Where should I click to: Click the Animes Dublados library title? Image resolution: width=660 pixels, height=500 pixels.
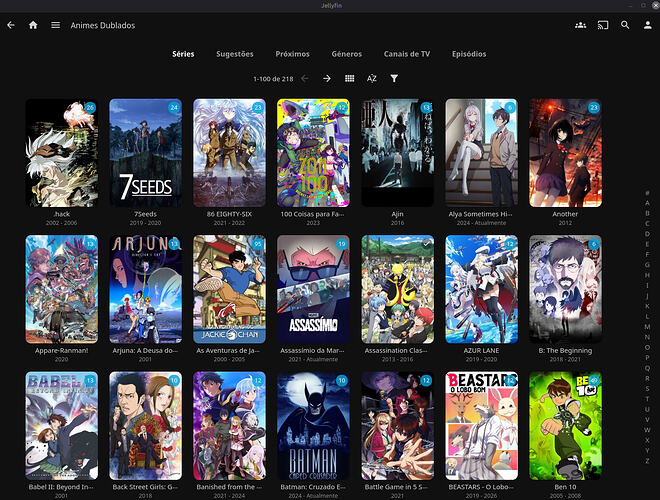(103, 25)
